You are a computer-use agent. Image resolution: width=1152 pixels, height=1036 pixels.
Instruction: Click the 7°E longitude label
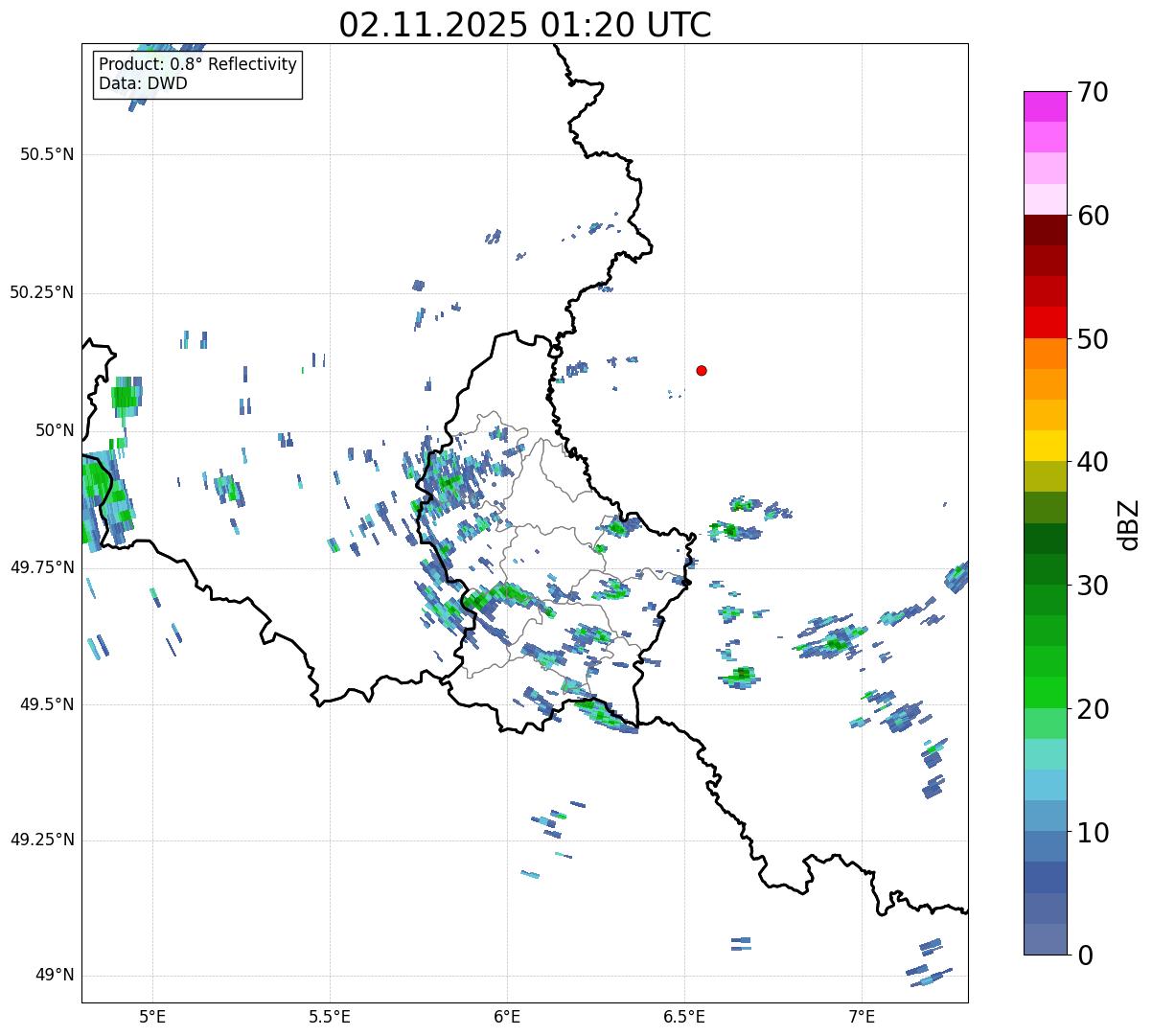click(x=862, y=1016)
